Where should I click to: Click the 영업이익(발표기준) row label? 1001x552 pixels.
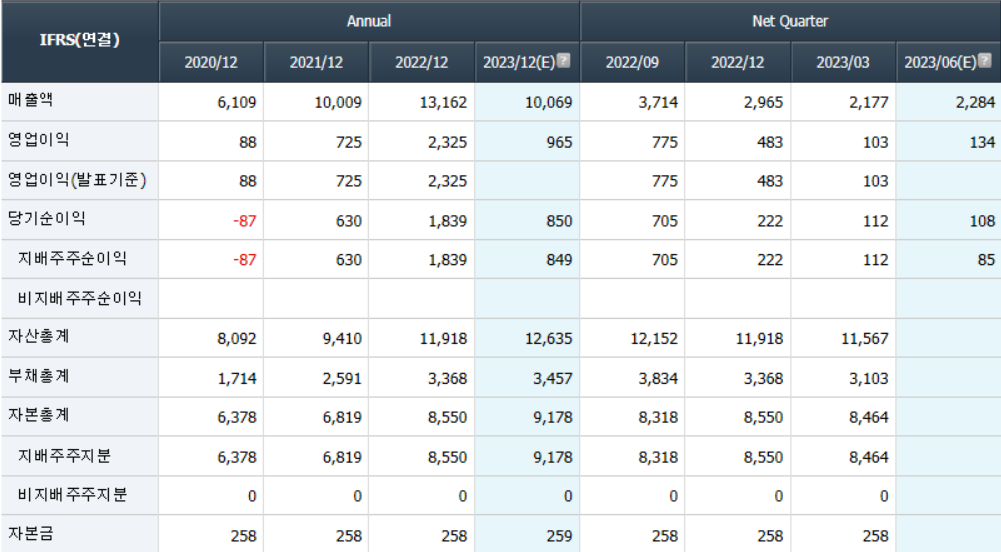pyautogui.click(x=77, y=180)
